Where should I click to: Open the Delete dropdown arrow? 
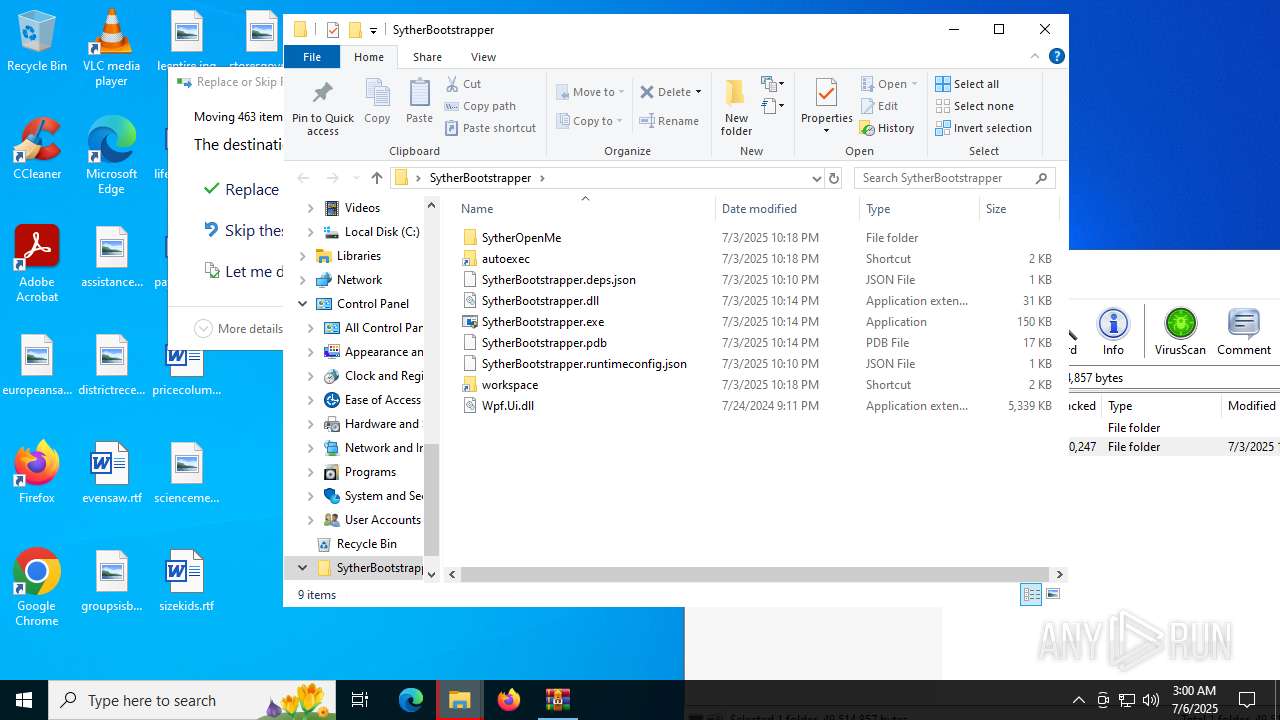click(x=698, y=92)
